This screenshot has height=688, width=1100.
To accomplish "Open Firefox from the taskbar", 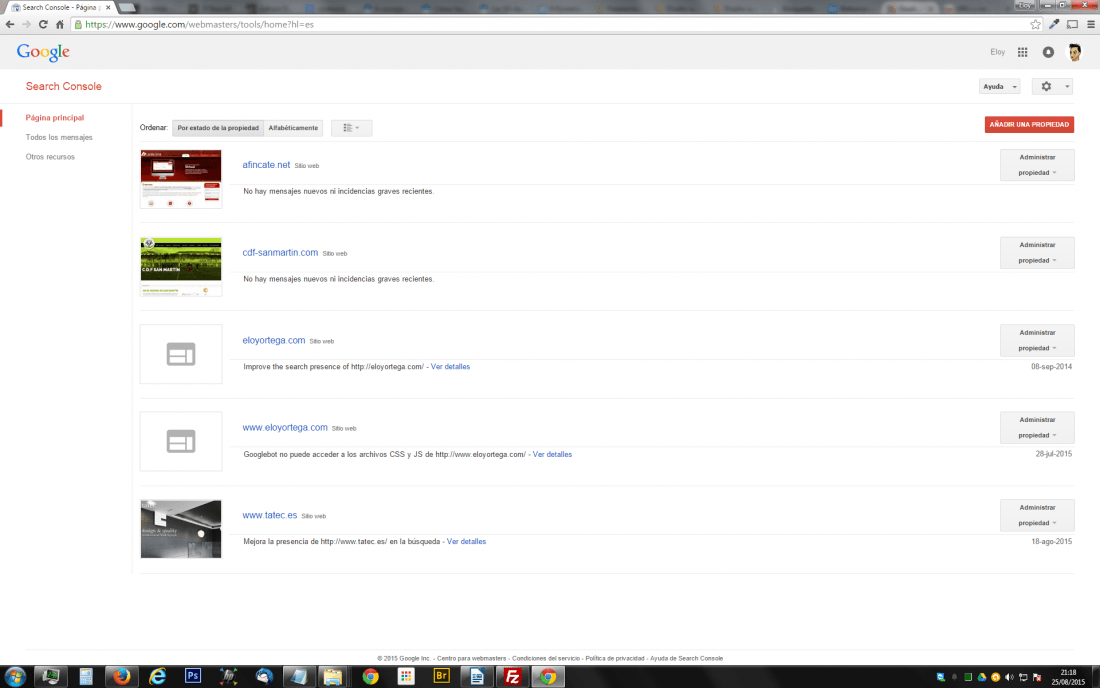I will click(121, 676).
